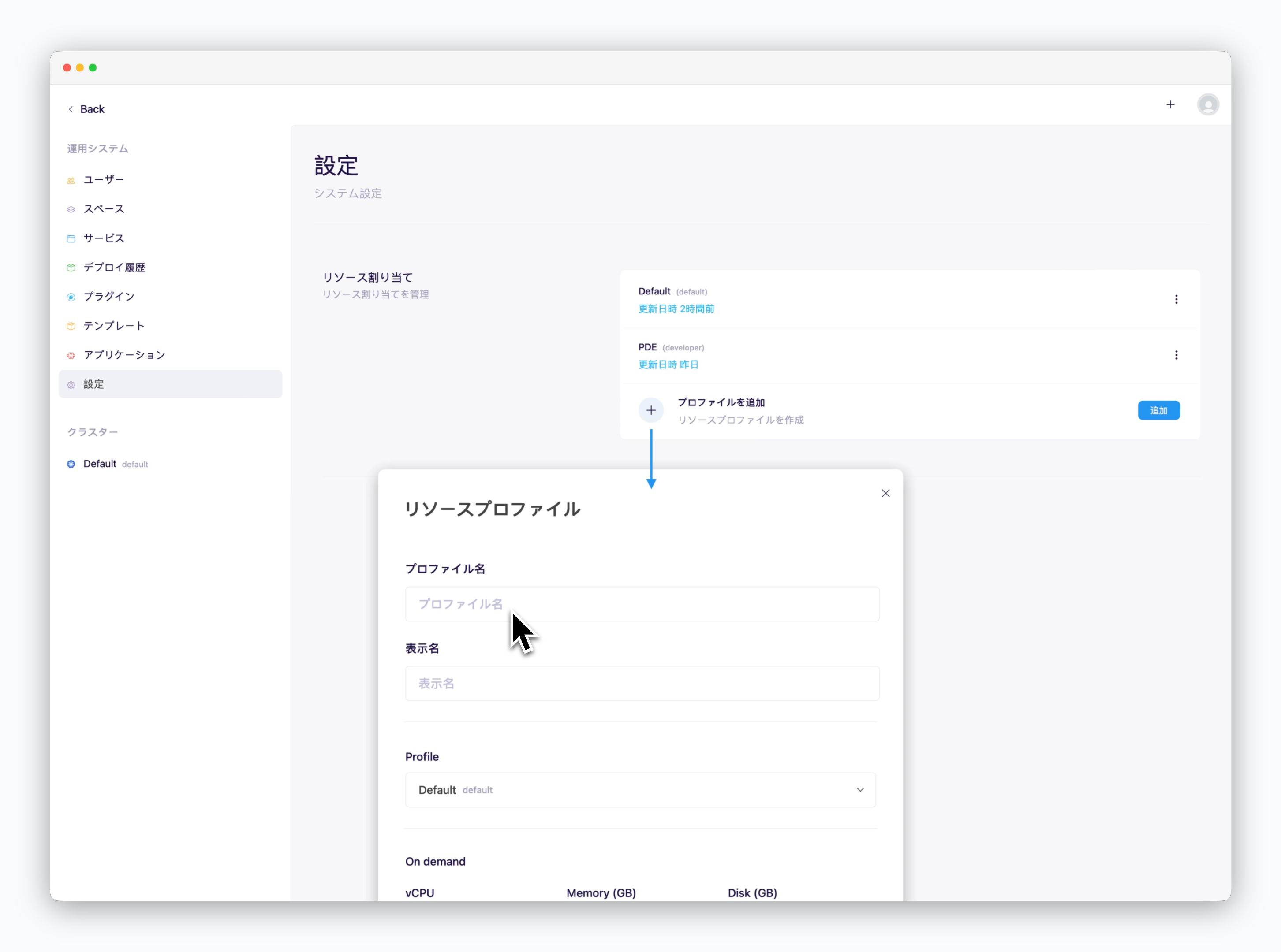
Task: Click the round plus icon for プロファイルを追加
Action: coord(651,410)
